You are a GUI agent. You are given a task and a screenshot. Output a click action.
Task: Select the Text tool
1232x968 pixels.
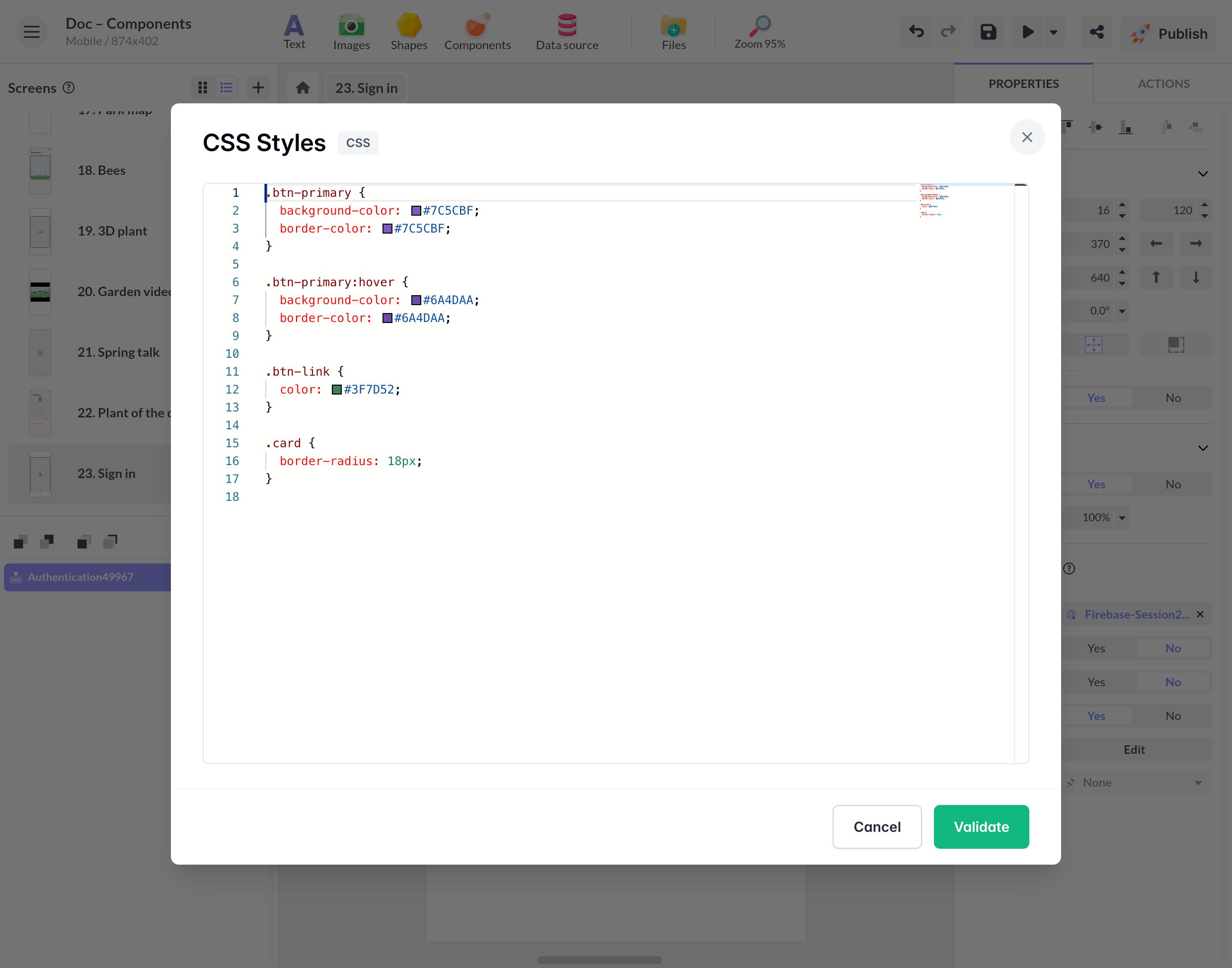[x=294, y=32]
